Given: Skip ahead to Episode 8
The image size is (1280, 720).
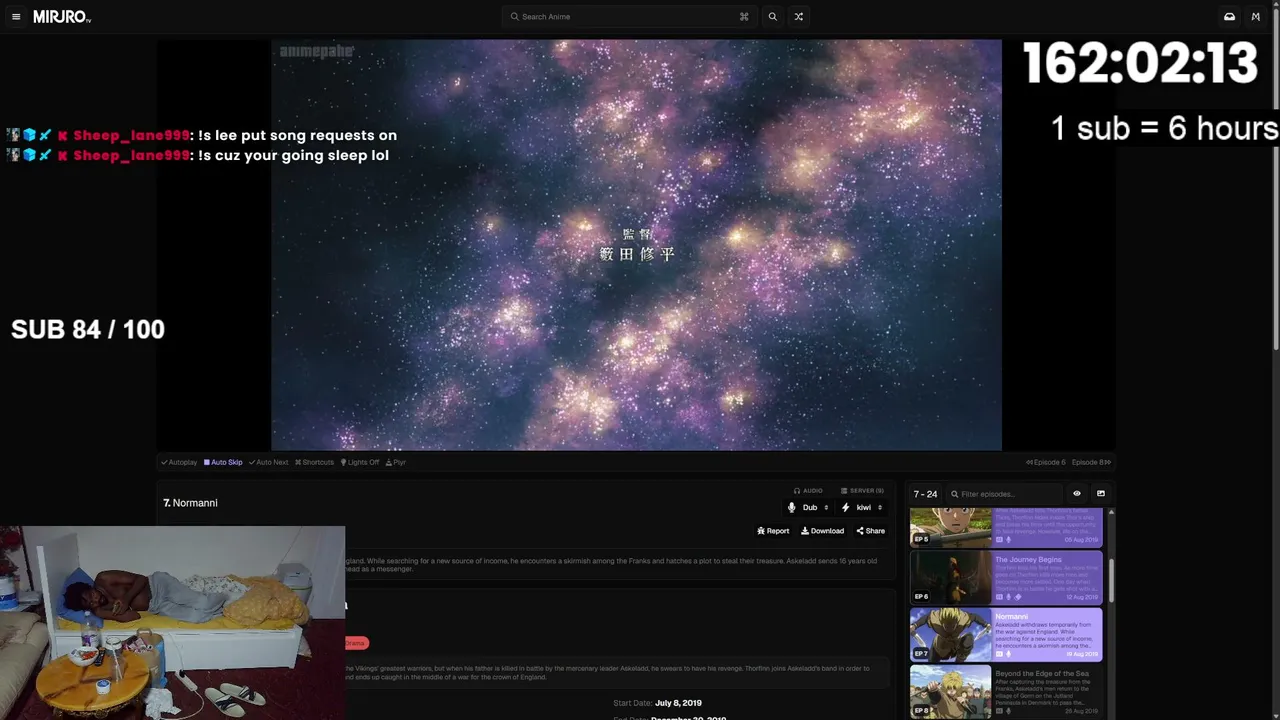Looking at the screenshot, I should (1091, 462).
